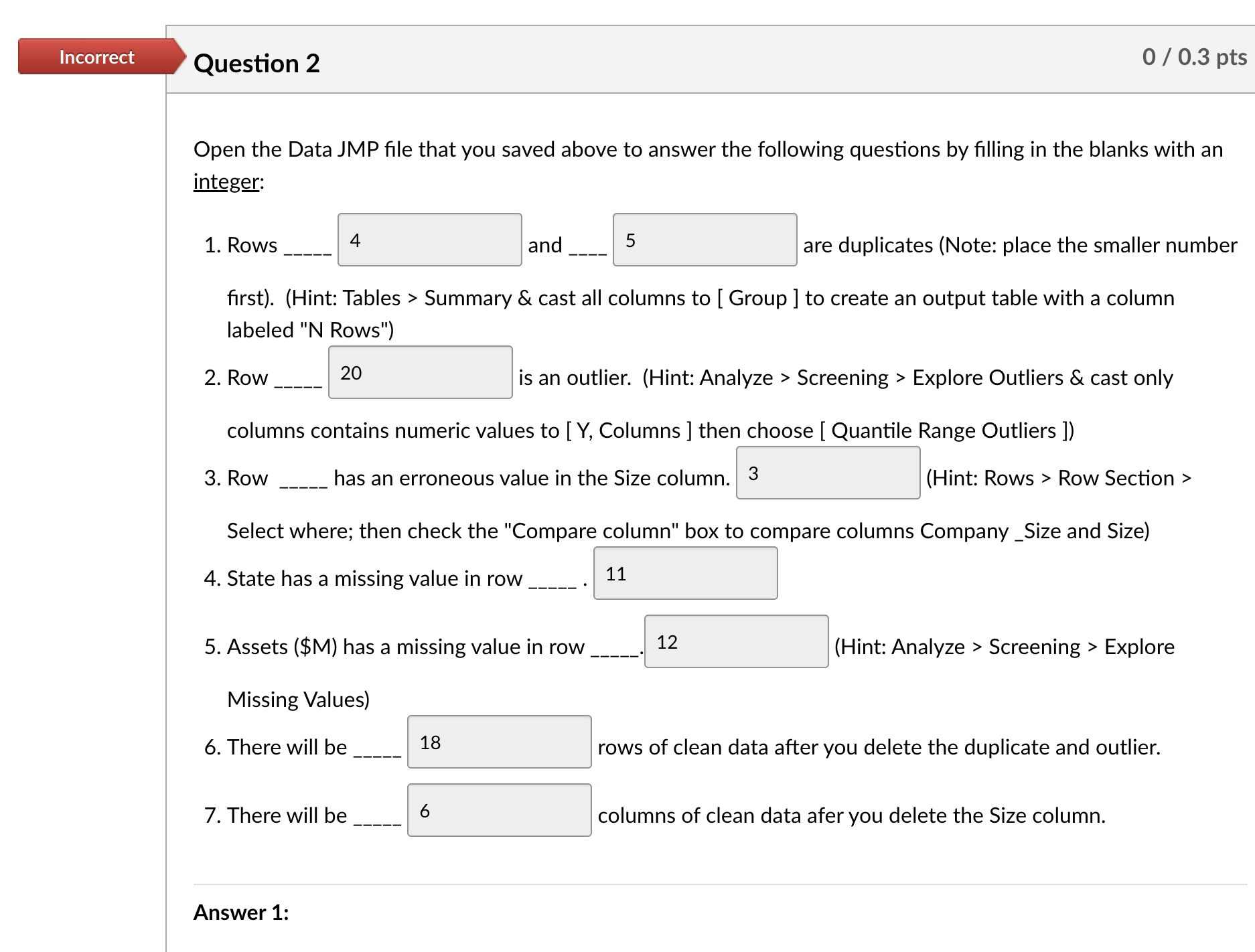Click the second duplicate row field containing 5
Viewport: 1255px width, 952px height.
pos(705,240)
